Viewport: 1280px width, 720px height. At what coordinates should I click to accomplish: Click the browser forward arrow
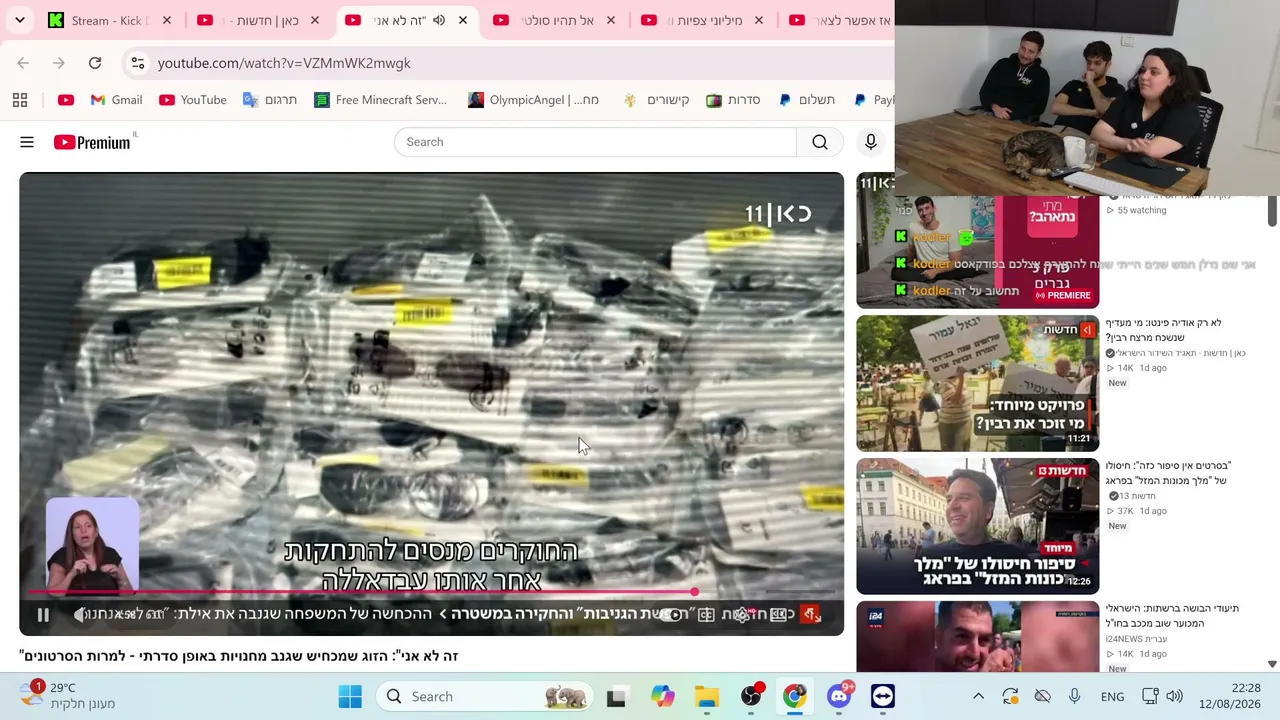click(x=59, y=63)
